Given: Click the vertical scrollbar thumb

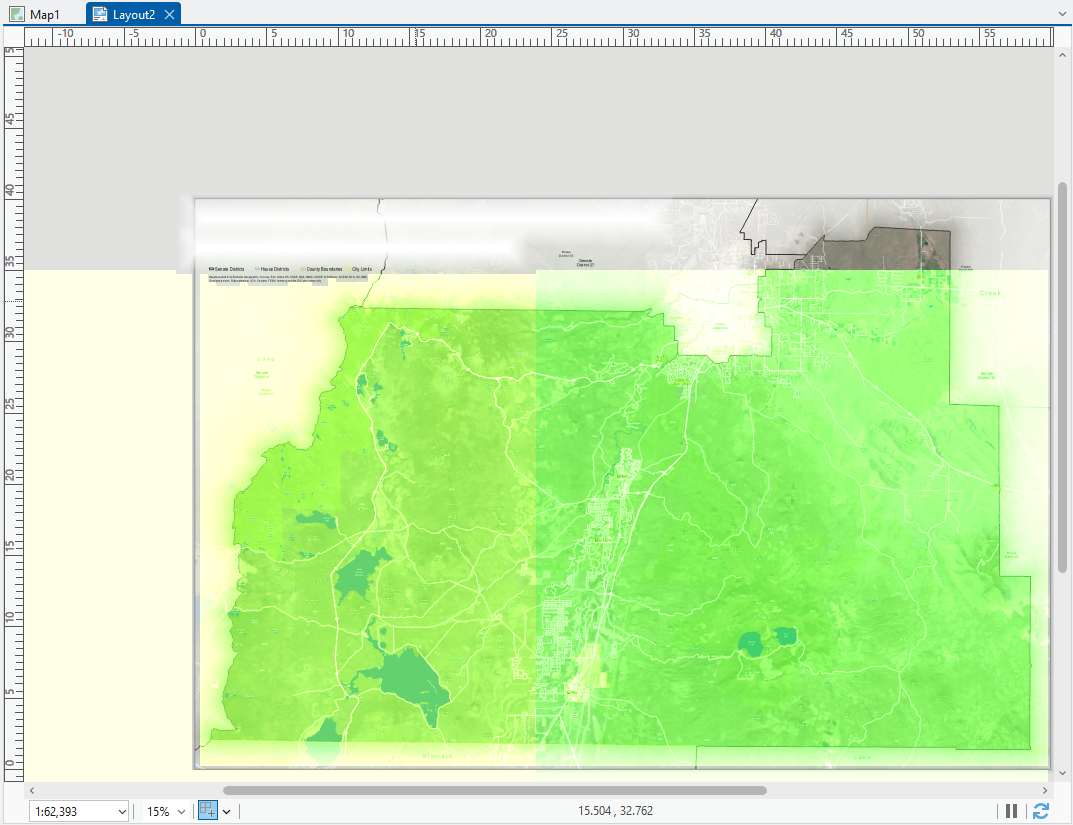Looking at the screenshot, I should pos(1063,377).
